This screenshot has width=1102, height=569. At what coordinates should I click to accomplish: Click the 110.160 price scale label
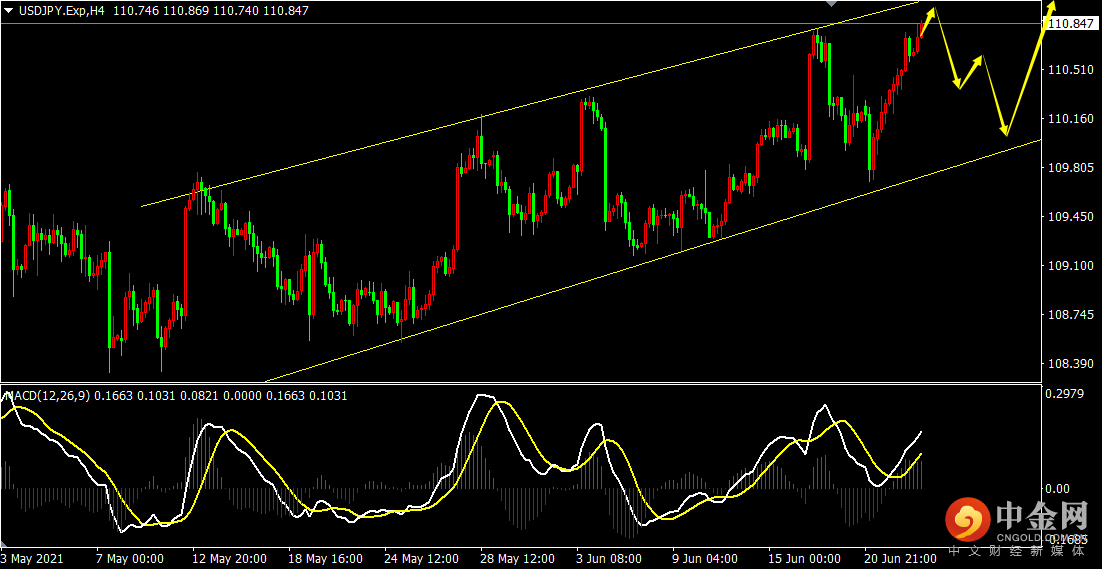click(1070, 119)
